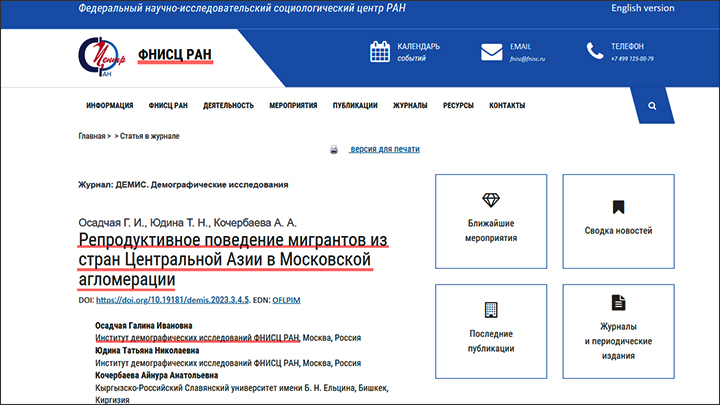This screenshot has width=720, height=405.
Task: Open Ближайшие мероприятия card
Action: [491, 221]
